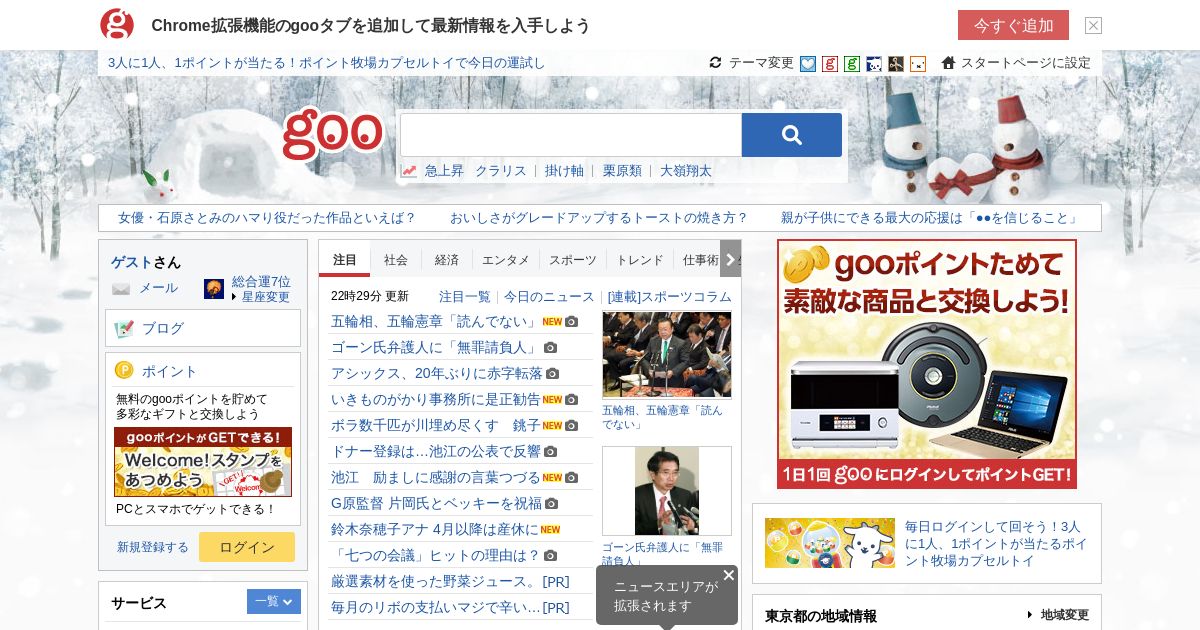Click the horoscope constellation icon

click(214, 289)
